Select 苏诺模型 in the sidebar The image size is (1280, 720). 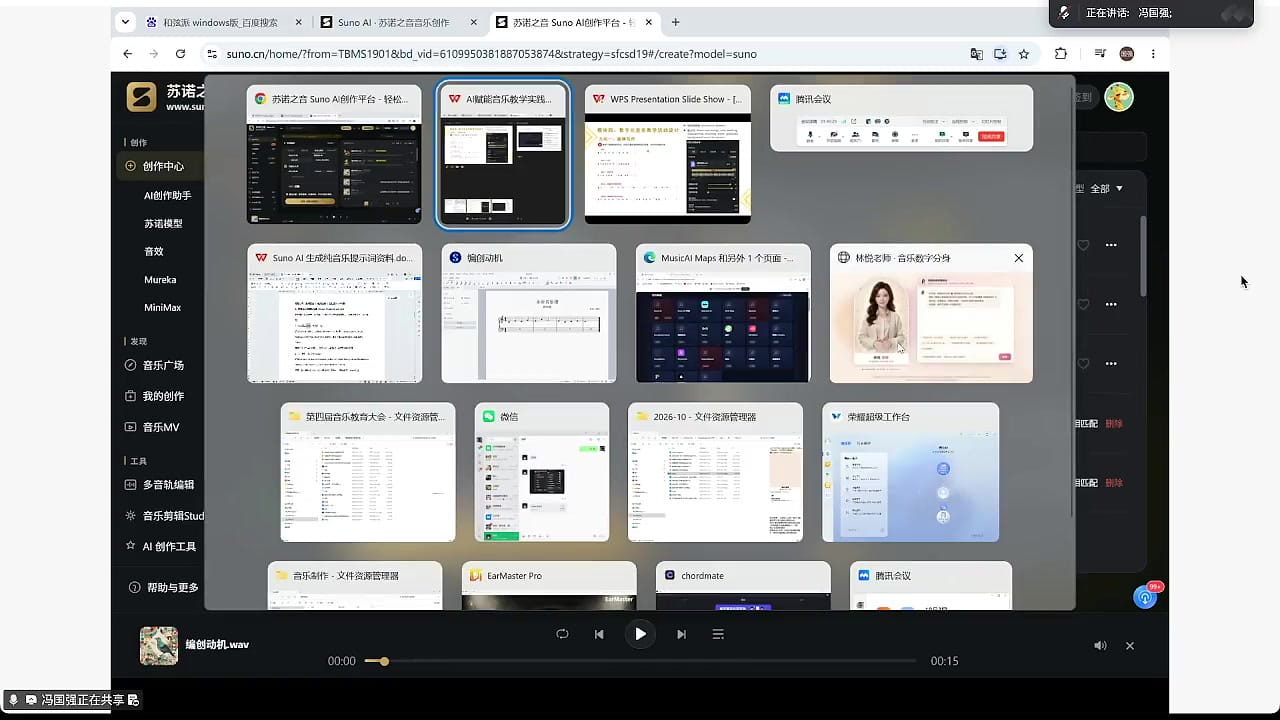click(163, 224)
